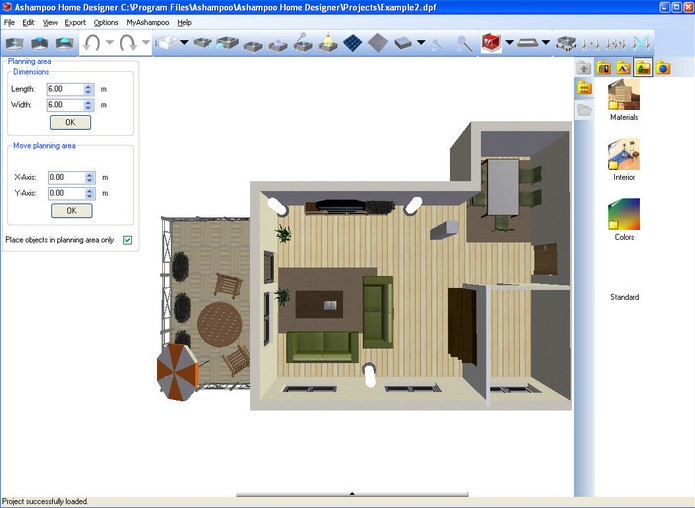Viewport: 695px width, 508px height.
Task: Open the blue sphere catalog folder icon
Action: pyautogui.click(x=663, y=68)
